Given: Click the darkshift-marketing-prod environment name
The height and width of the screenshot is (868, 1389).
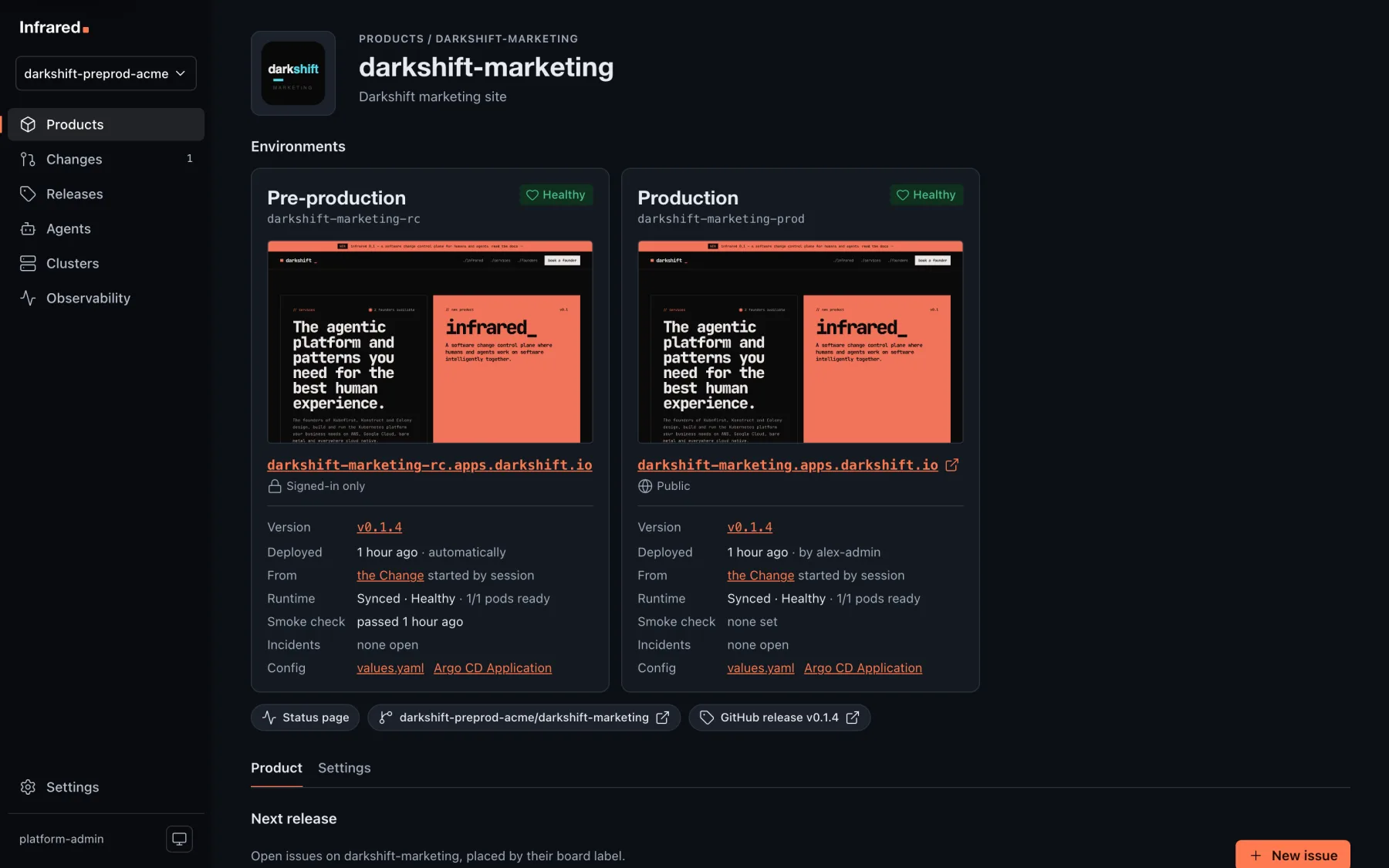Looking at the screenshot, I should click(x=721, y=218).
